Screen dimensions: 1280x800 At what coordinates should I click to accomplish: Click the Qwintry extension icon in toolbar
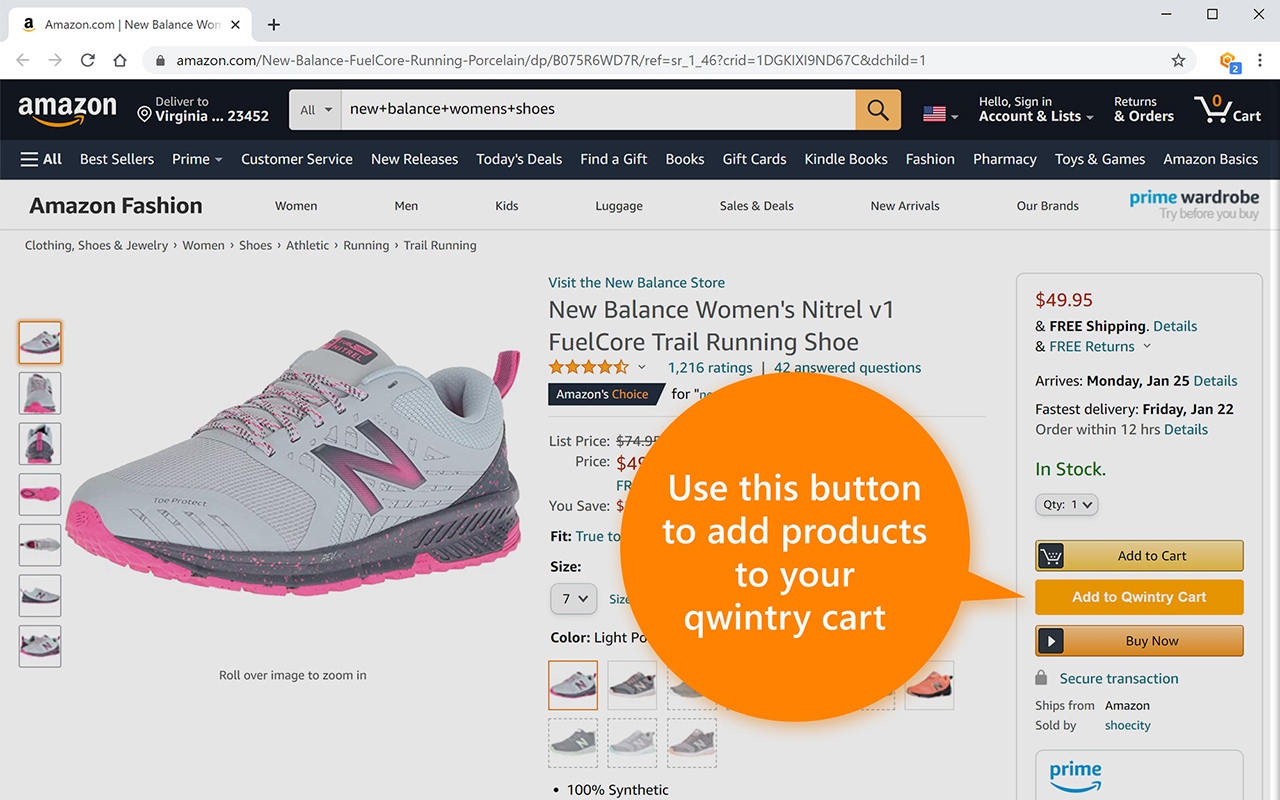[x=1229, y=61]
